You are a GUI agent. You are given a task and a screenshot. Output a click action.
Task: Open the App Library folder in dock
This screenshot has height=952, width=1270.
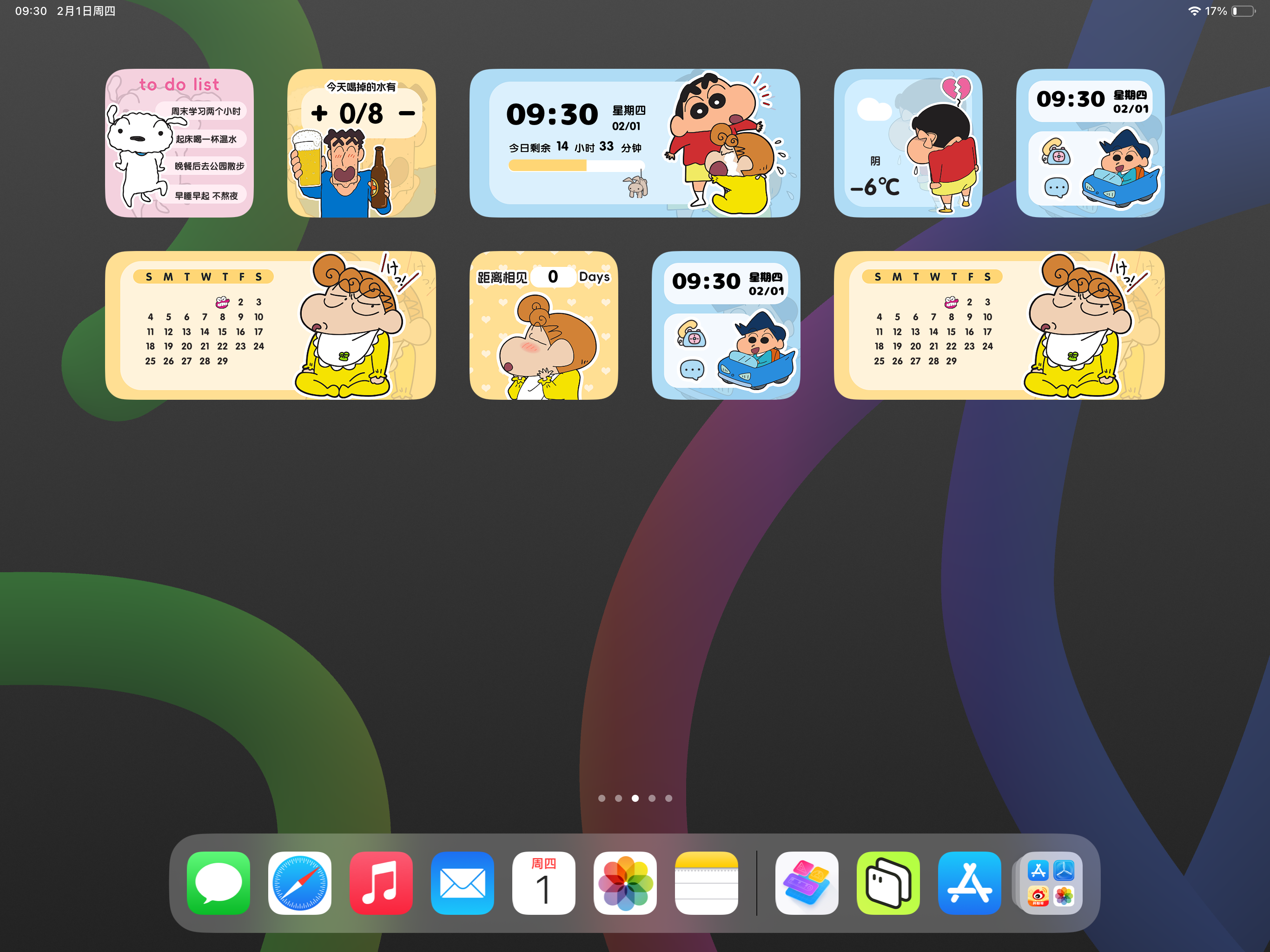1051,883
